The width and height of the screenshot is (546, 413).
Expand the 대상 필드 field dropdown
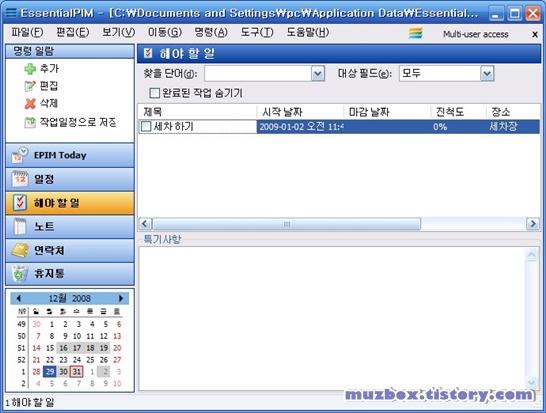pyautogui.click(x=487, y=73)
